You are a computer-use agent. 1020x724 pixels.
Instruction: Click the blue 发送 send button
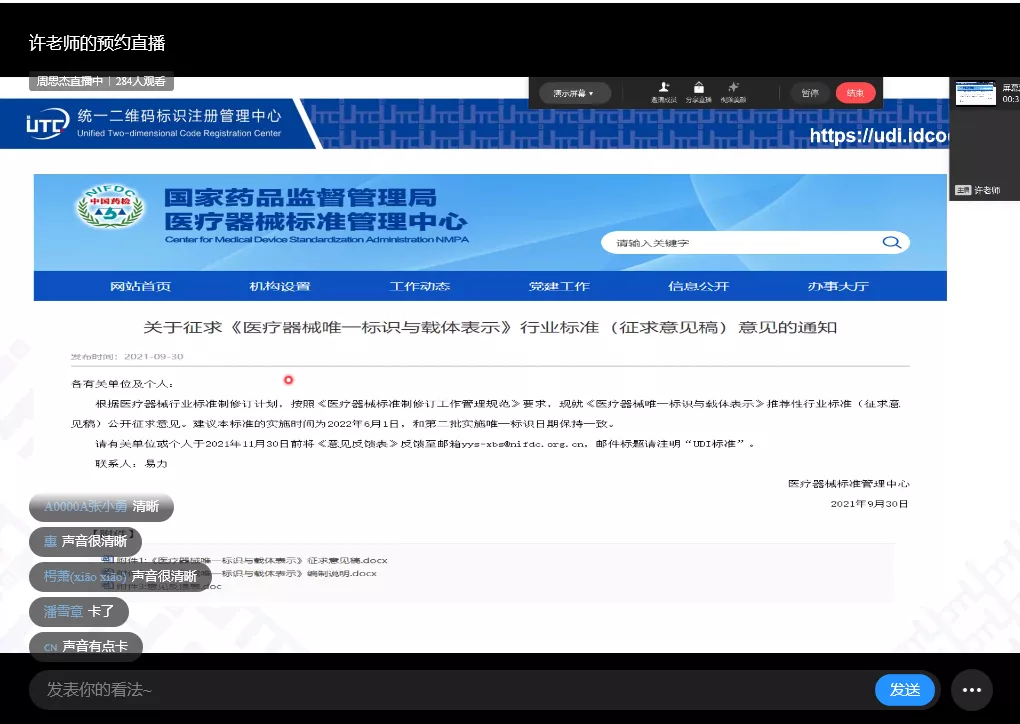tap(905, 690)
